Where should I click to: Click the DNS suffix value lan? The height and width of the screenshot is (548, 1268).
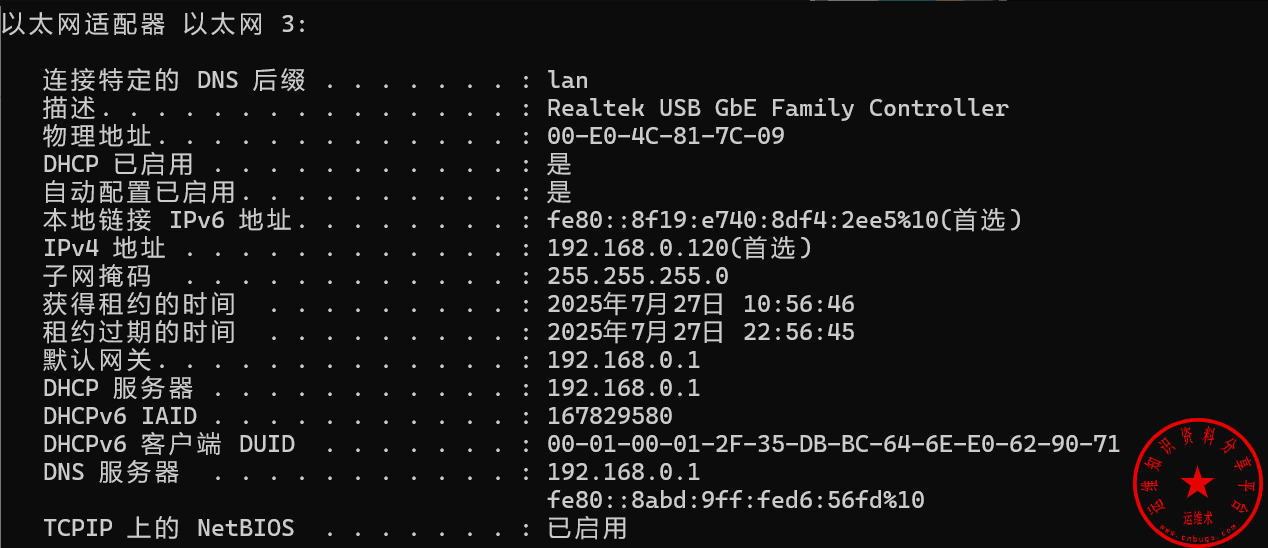click(x=567, y=80)
